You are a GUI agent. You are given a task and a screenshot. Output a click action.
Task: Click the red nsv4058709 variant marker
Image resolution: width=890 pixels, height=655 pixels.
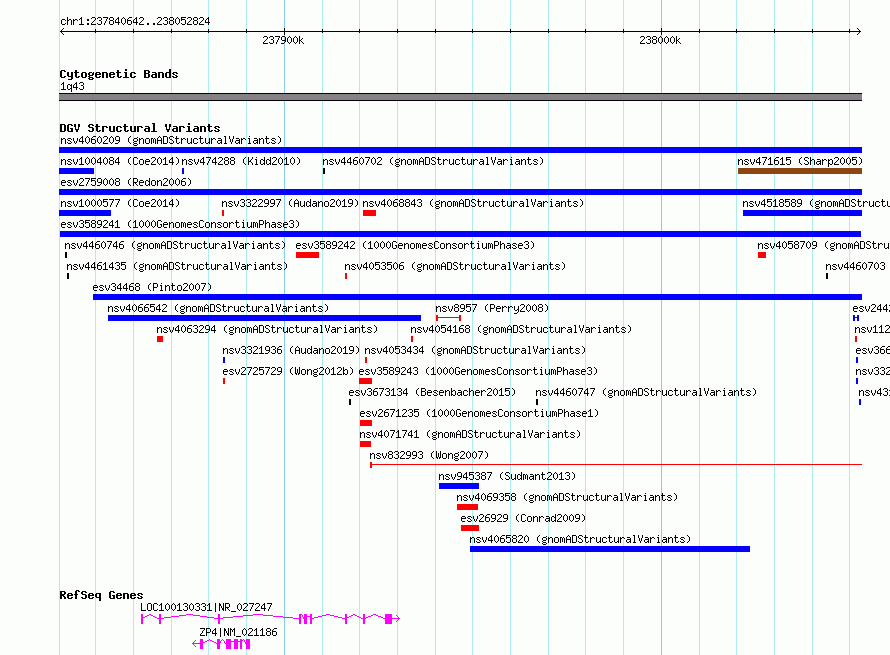pos(762,255)
